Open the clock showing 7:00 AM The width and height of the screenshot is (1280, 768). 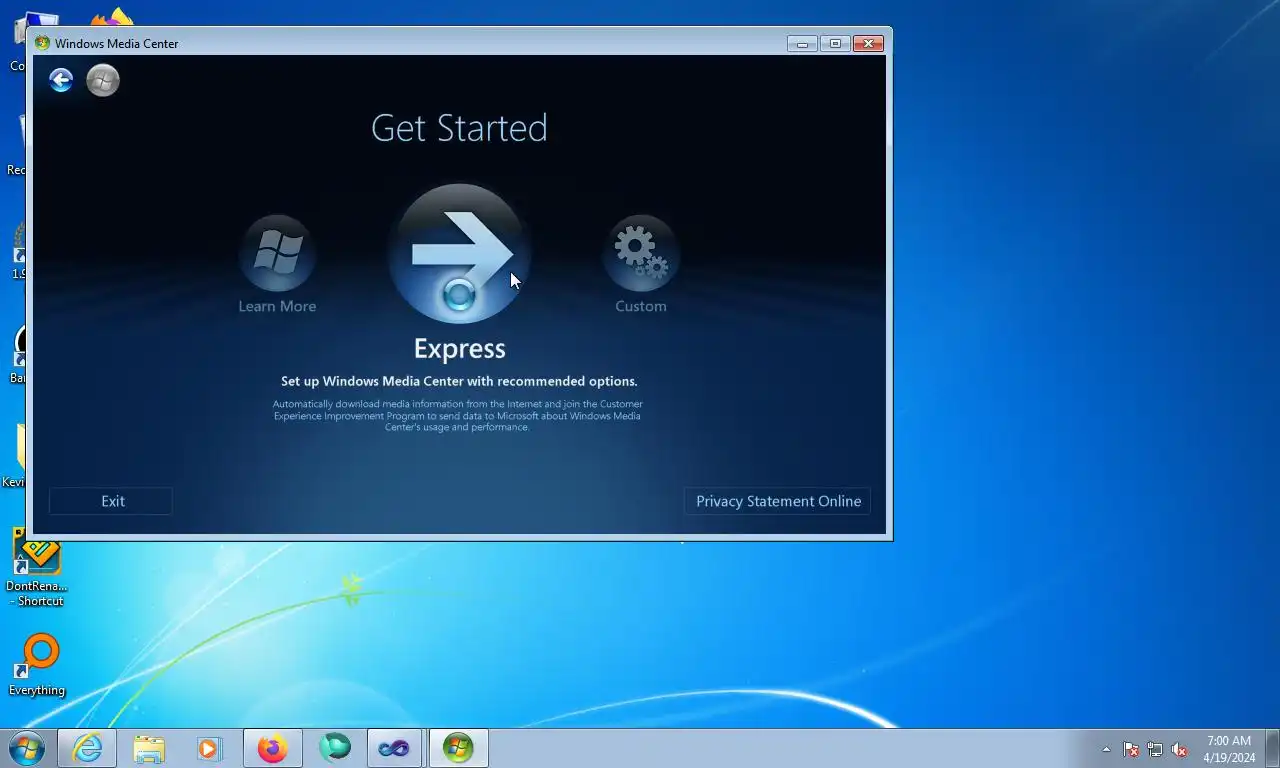[1229, 749]
